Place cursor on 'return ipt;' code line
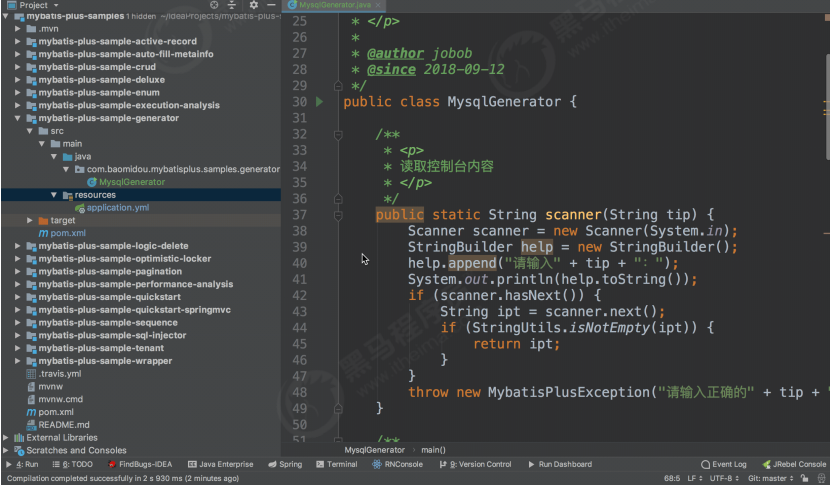The height and width of the screenshot is (485, 830). (x=516, y=344)
